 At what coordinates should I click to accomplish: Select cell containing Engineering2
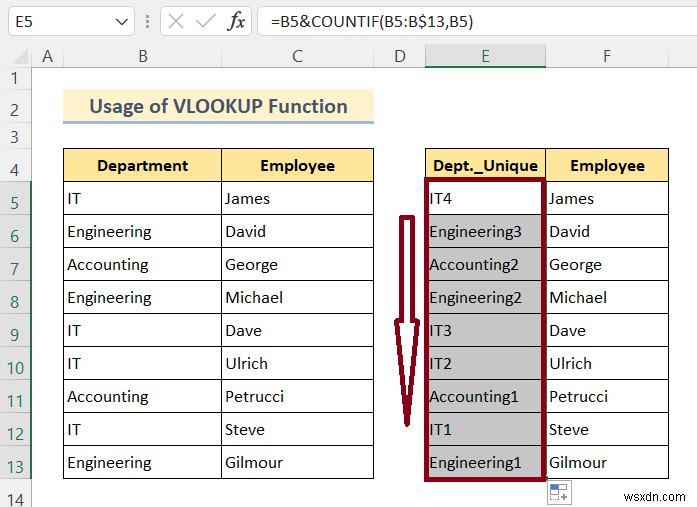tap(485, 297)
